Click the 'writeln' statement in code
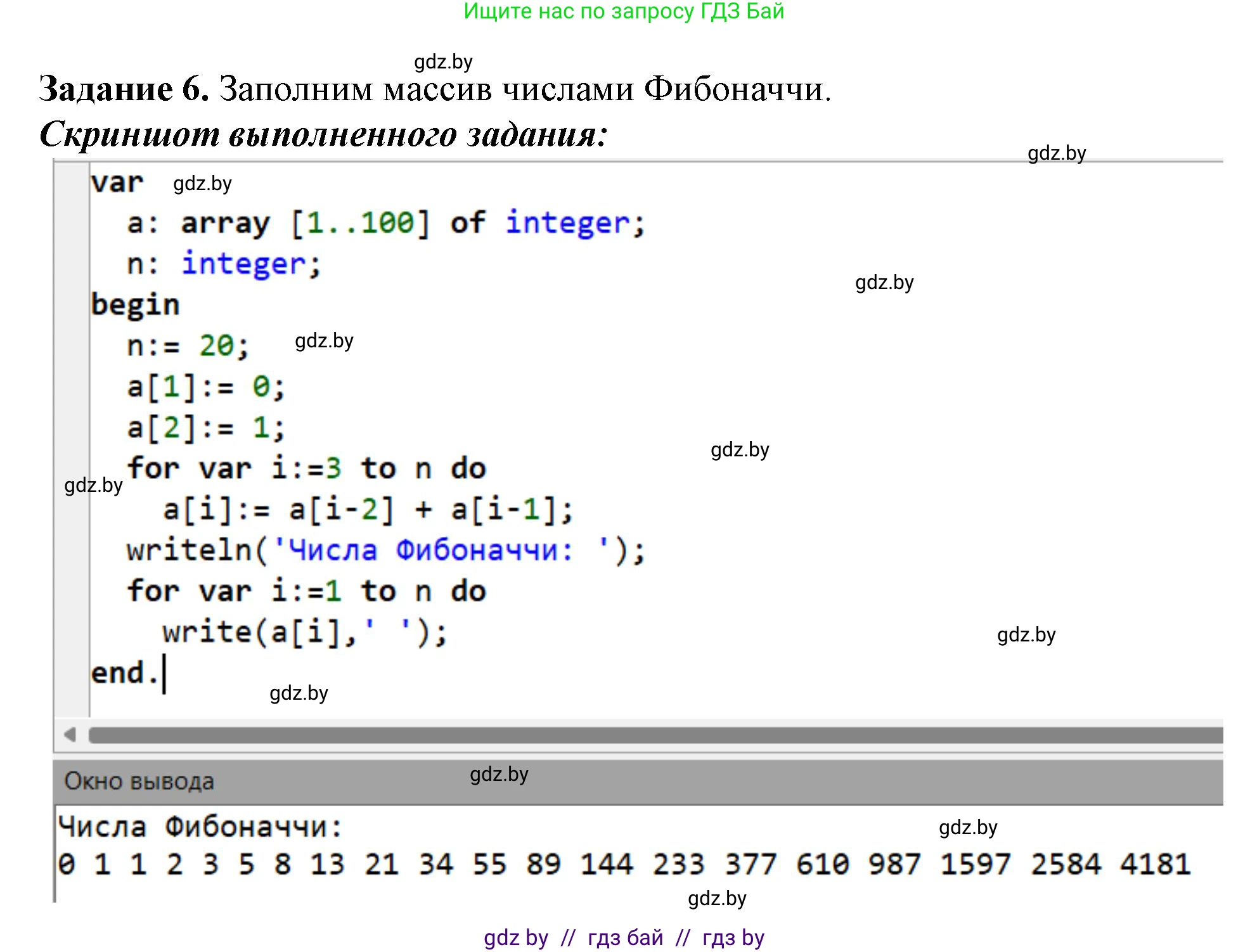The image size is (1250, 952). coord(189,550)
